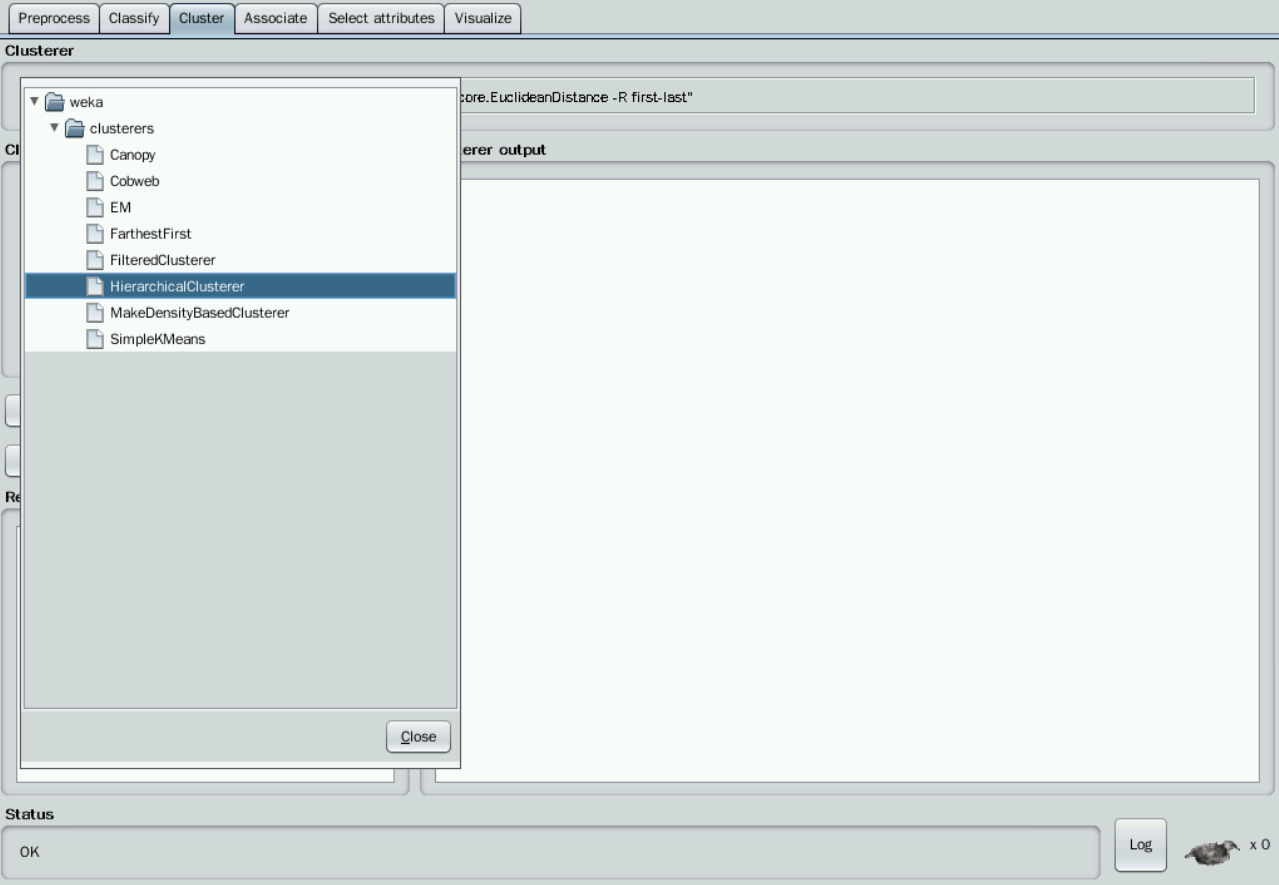Open the Select attributes tab
The width and height of the screenshot is (1279, 885).
click(381, 19)
